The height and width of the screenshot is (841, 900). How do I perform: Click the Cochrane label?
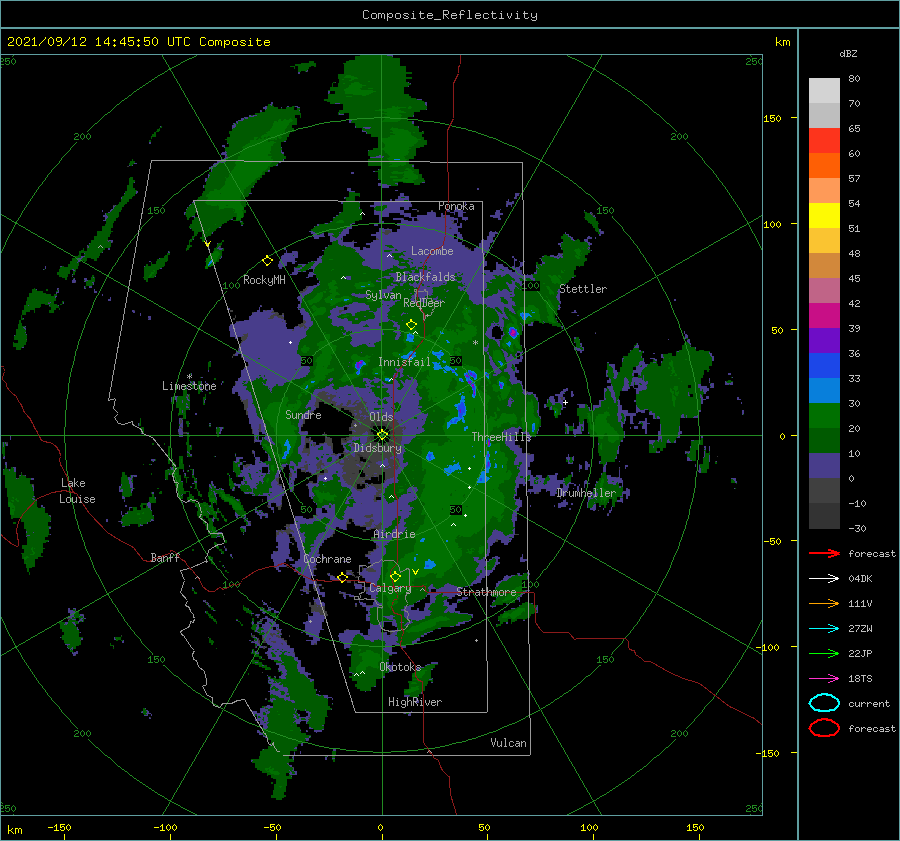click(327, 559)
